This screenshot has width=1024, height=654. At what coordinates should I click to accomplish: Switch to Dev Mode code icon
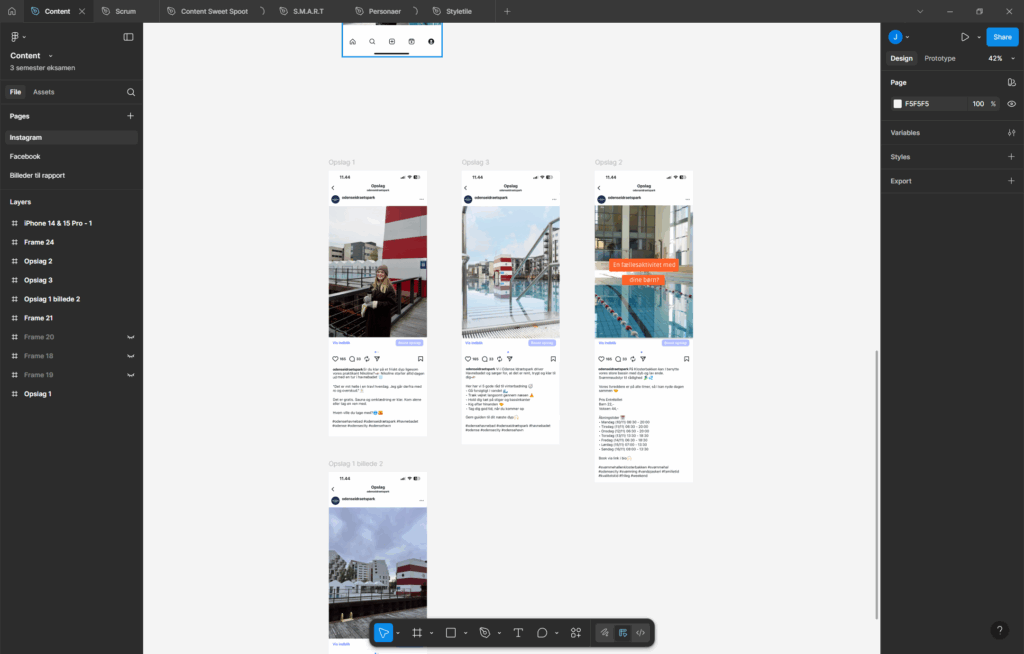click(x=641, y=632)
